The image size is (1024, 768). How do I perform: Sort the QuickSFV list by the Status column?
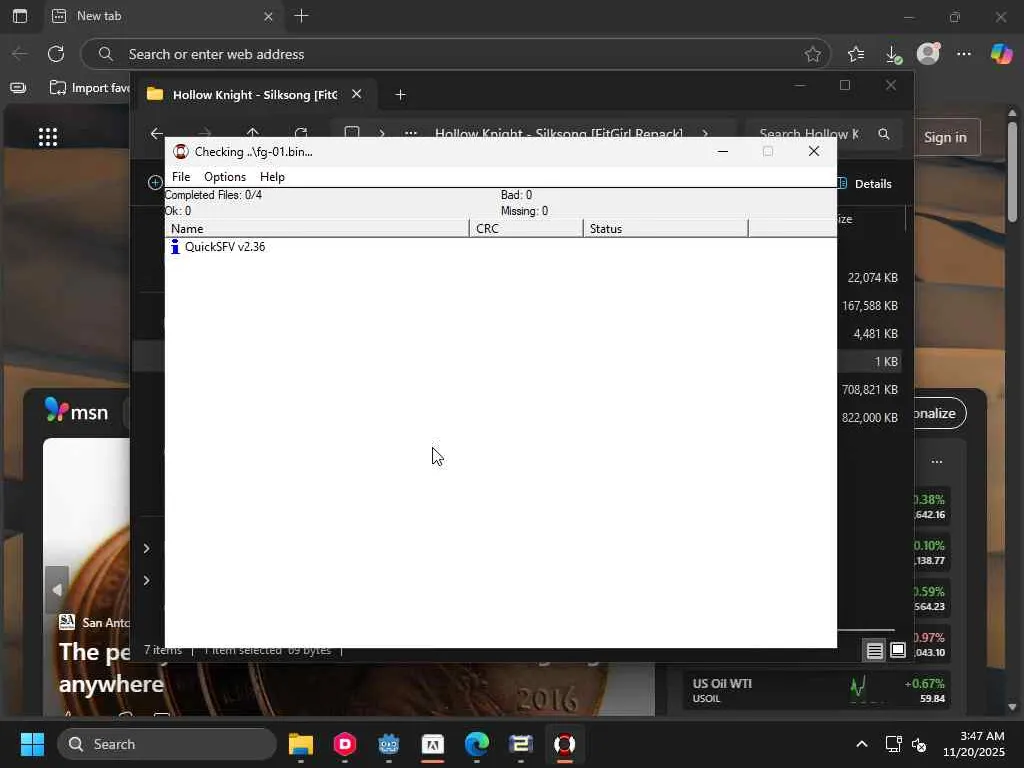tap(665, 229)
